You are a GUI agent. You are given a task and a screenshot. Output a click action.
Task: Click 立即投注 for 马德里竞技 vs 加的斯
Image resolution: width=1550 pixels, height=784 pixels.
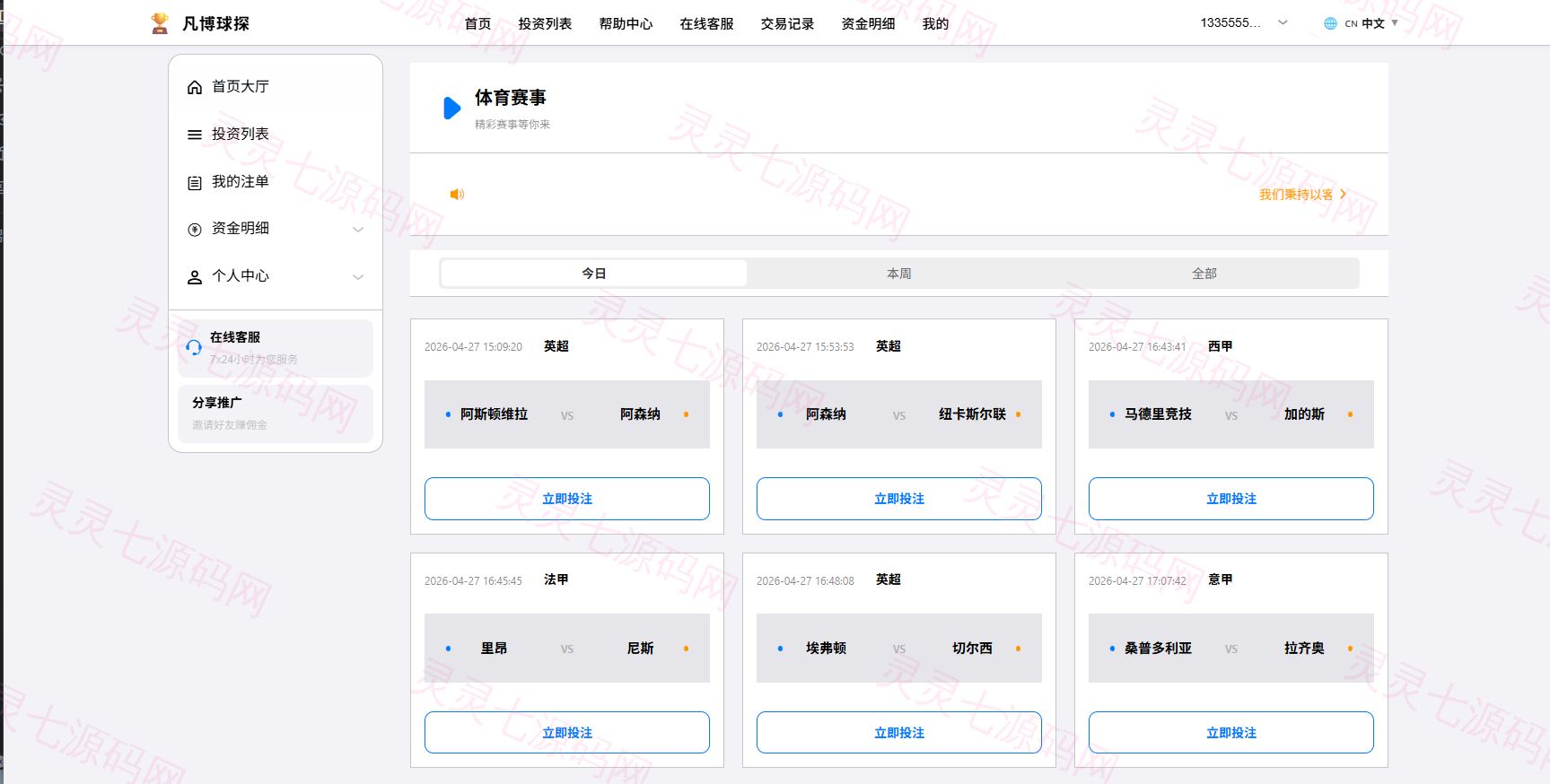(x=1231, y=499)
